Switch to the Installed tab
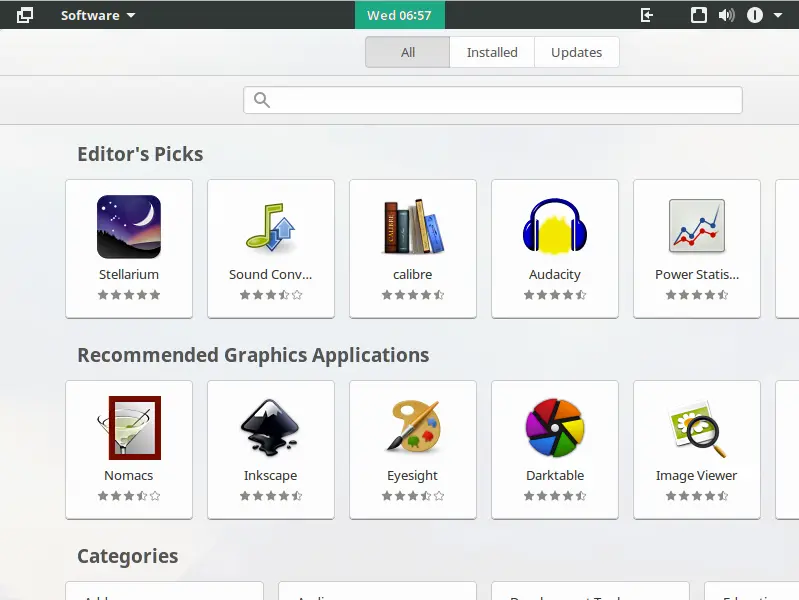799x600 pixels. pos(492,53)
